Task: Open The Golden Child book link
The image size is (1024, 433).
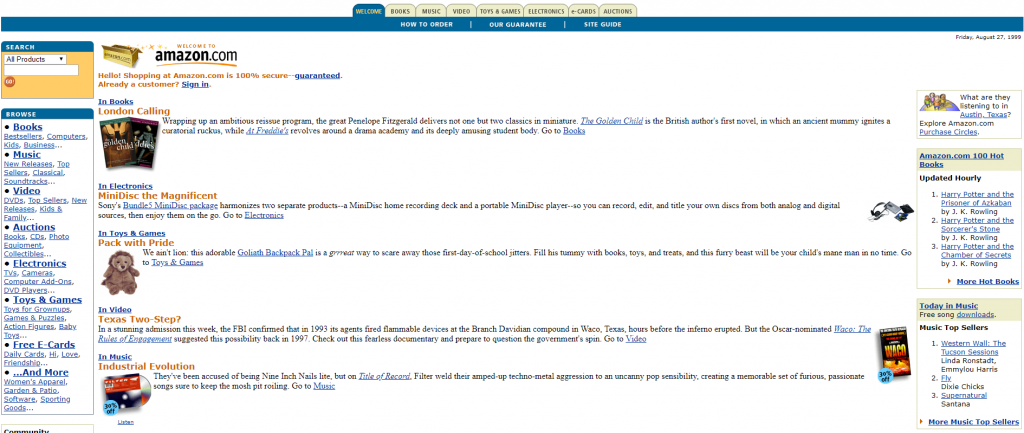Action: click(612, 121)
